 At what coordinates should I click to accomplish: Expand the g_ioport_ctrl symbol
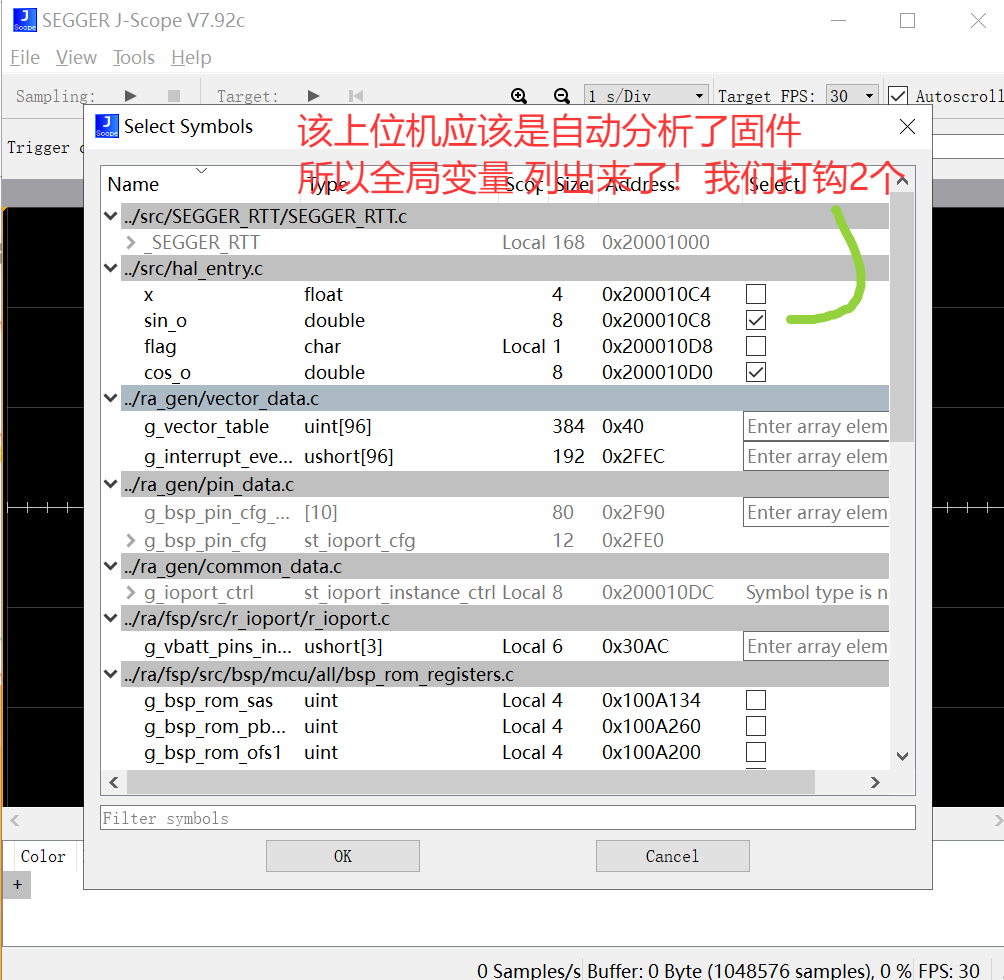(131, 593)
